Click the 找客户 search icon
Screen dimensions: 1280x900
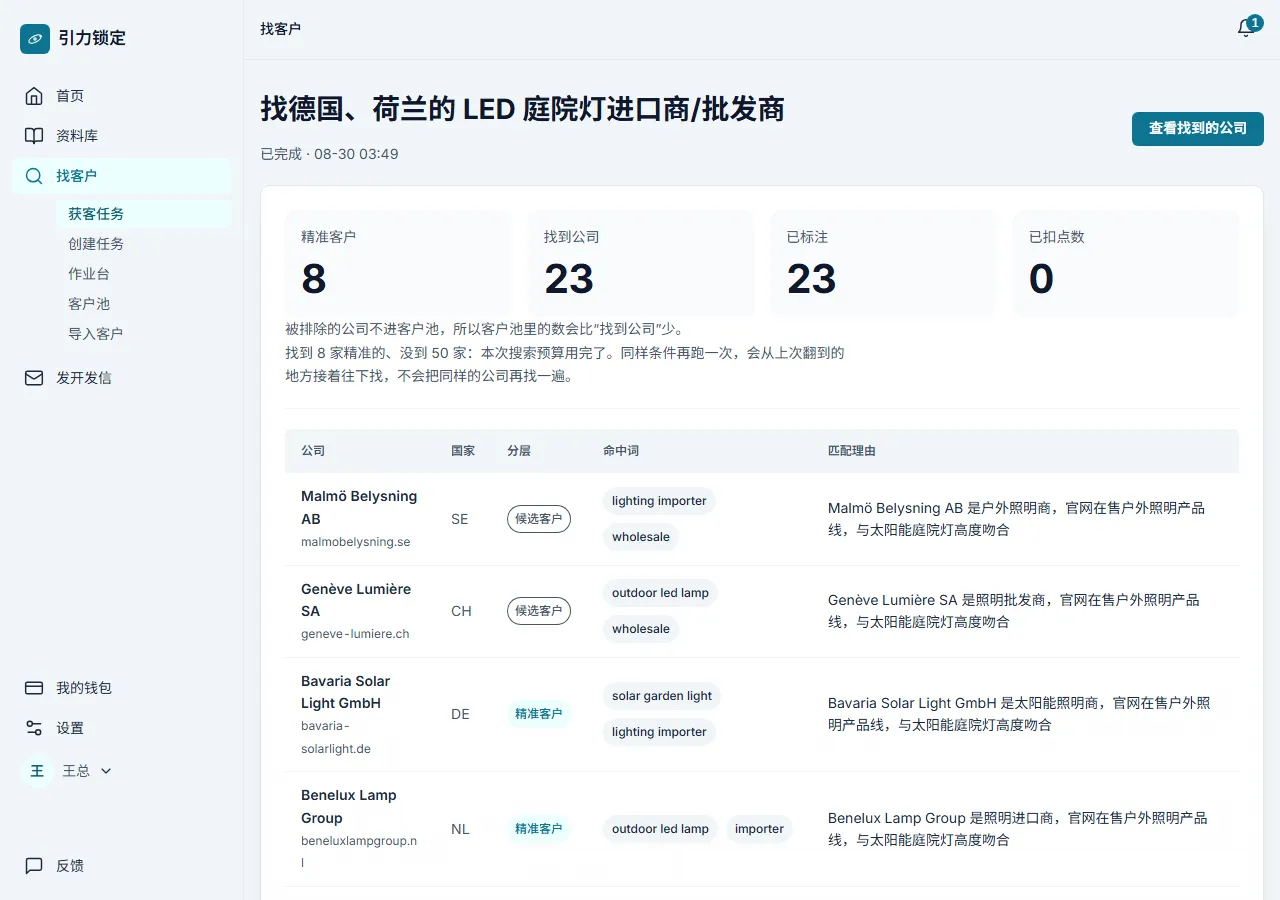(34, 176)
